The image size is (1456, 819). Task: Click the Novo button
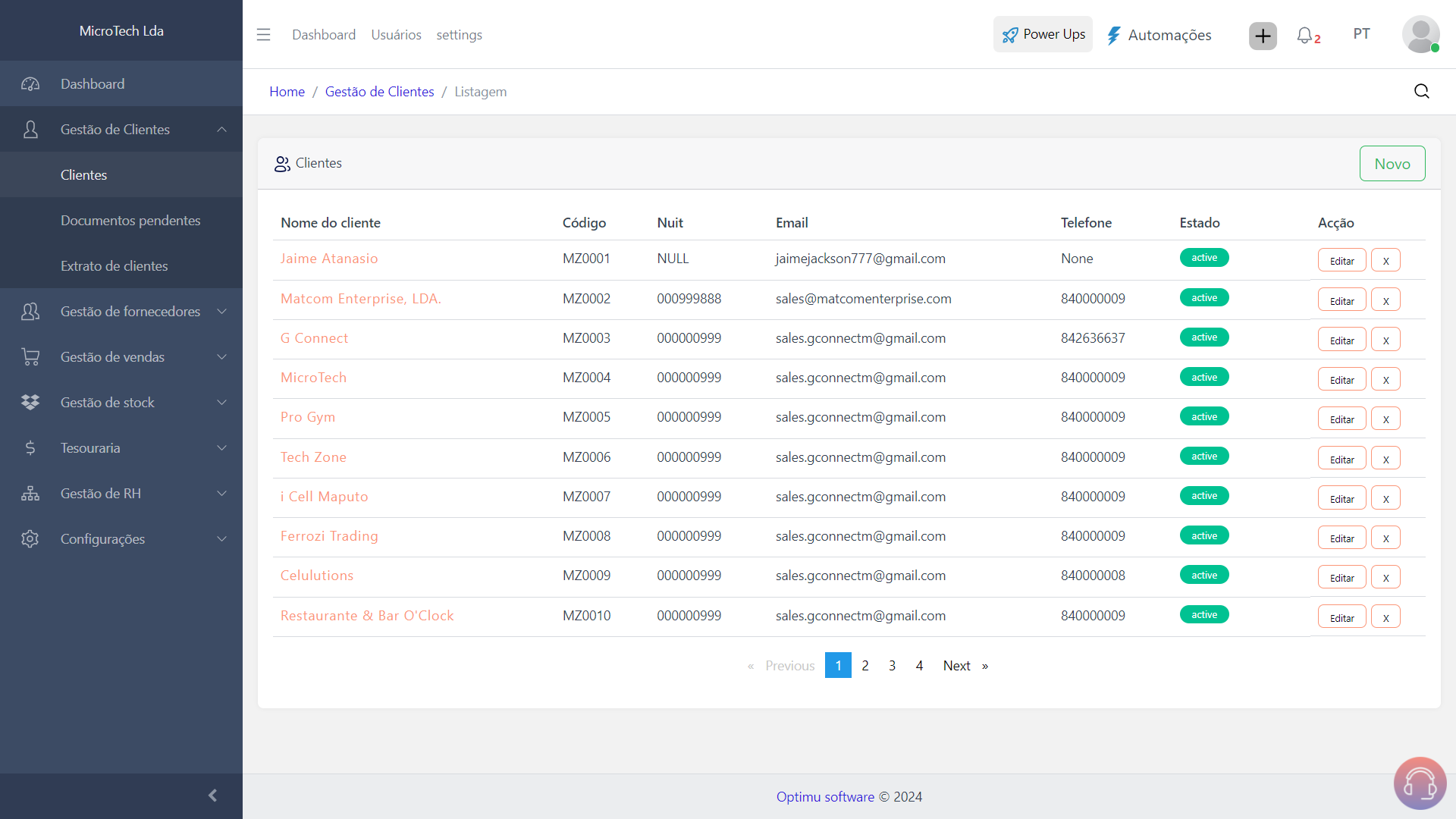(x=1392, y=163)
